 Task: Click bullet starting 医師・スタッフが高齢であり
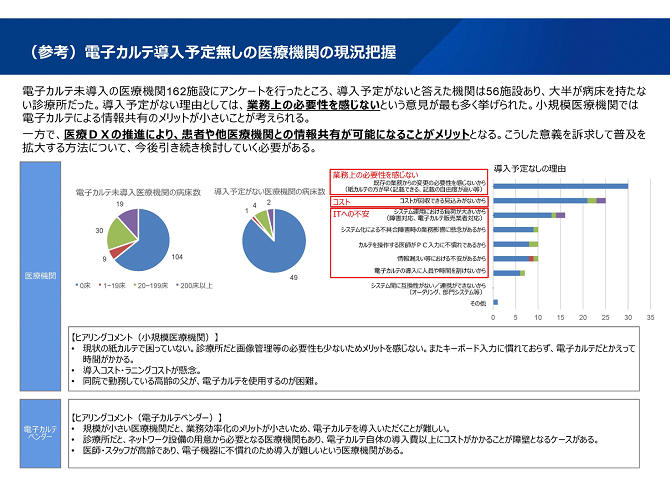(x=244, y=450)
